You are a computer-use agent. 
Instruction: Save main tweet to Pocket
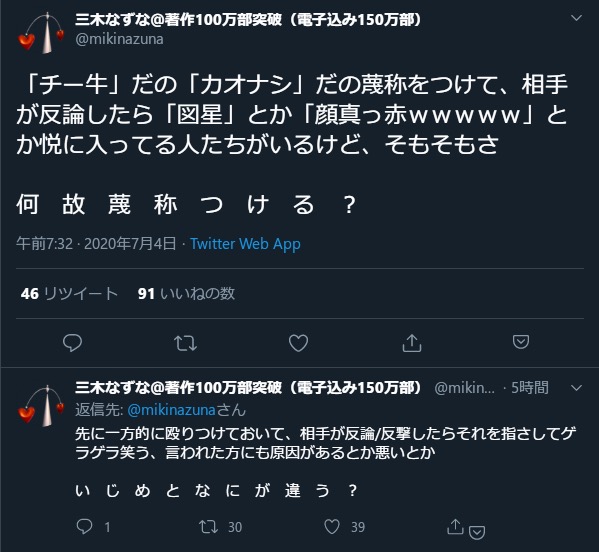coord(521,342)
